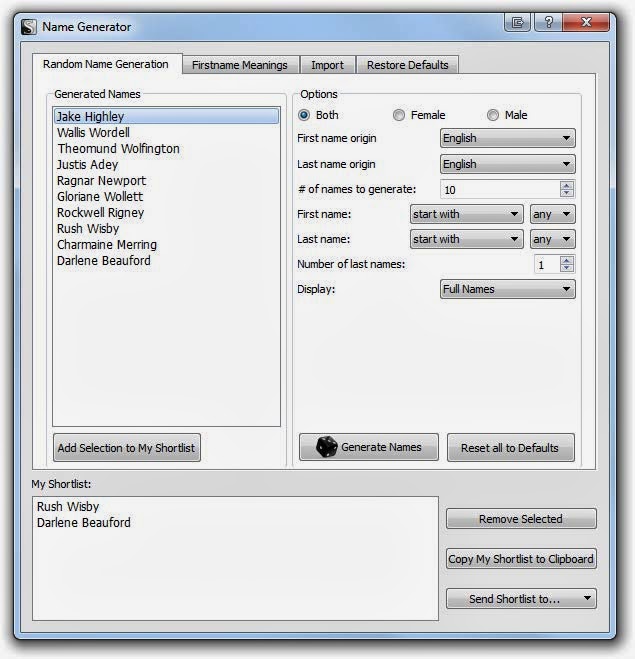Click the question mark help button
635x659 pixels.
click(548, 22)
